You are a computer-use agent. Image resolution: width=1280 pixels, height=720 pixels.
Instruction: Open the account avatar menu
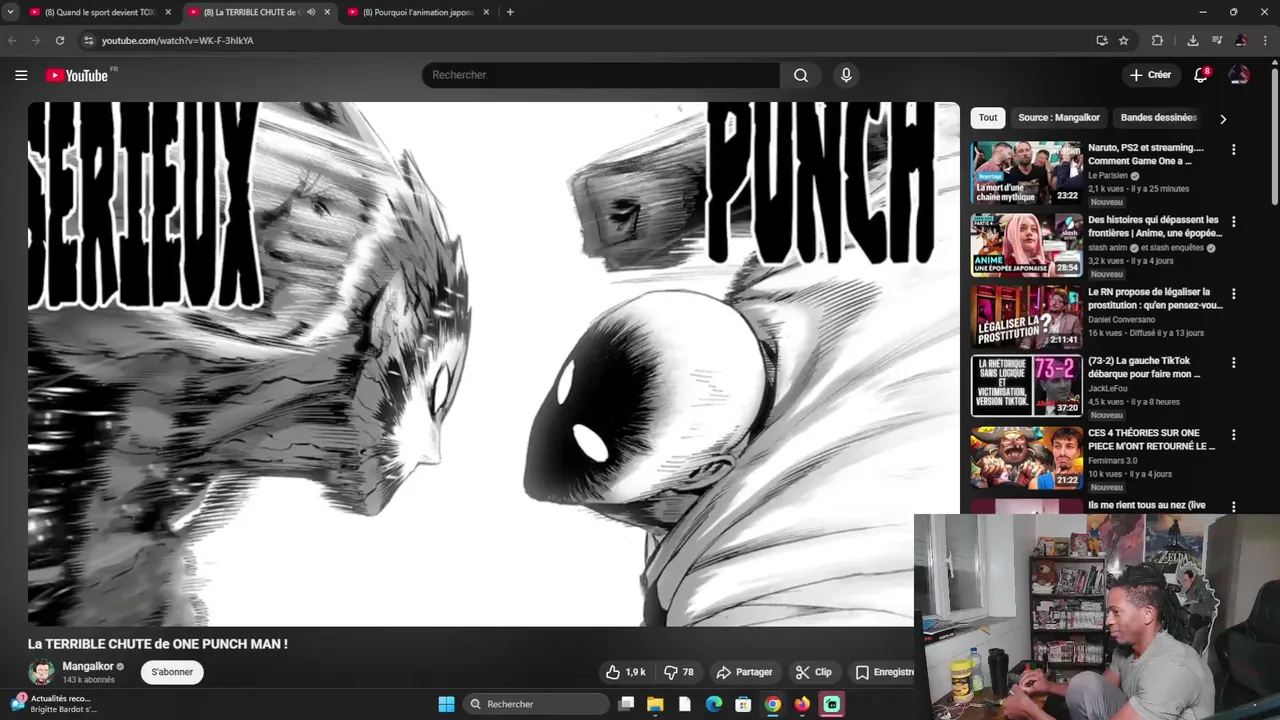1239,75
